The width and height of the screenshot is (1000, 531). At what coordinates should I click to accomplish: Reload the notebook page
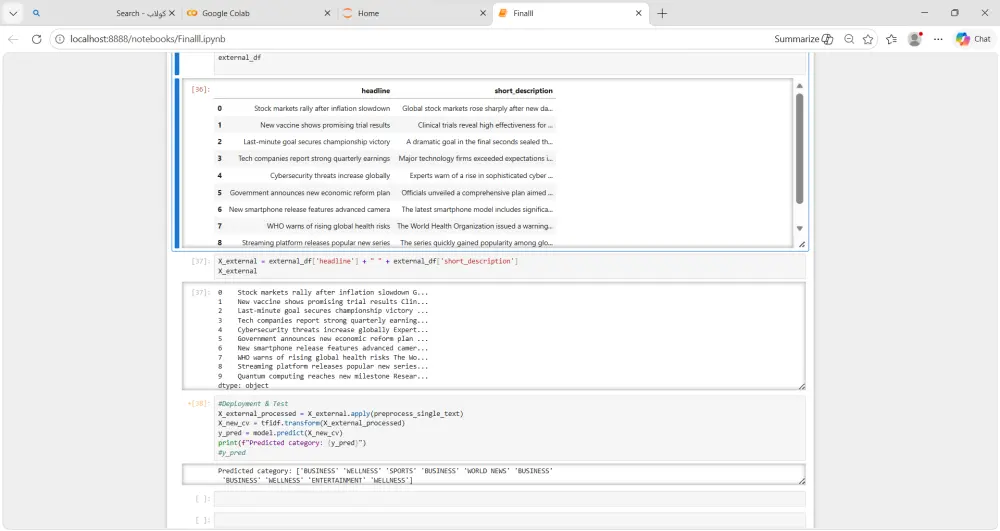pos(36,39)
